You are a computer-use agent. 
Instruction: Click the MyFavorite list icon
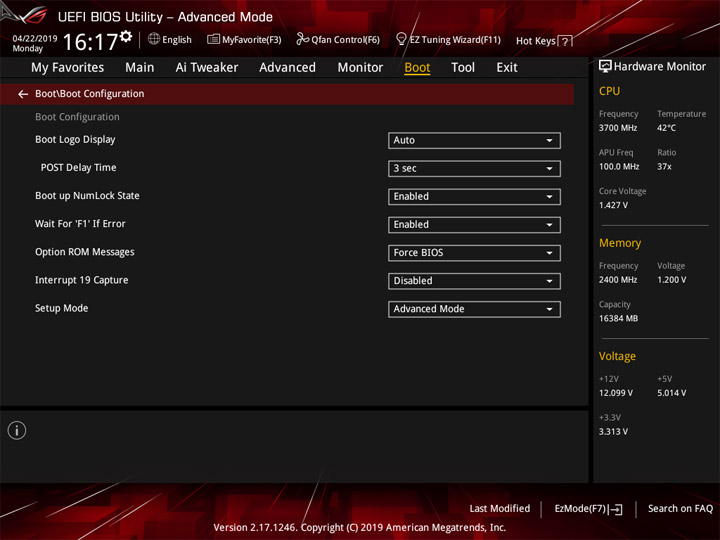coord(213,39)
